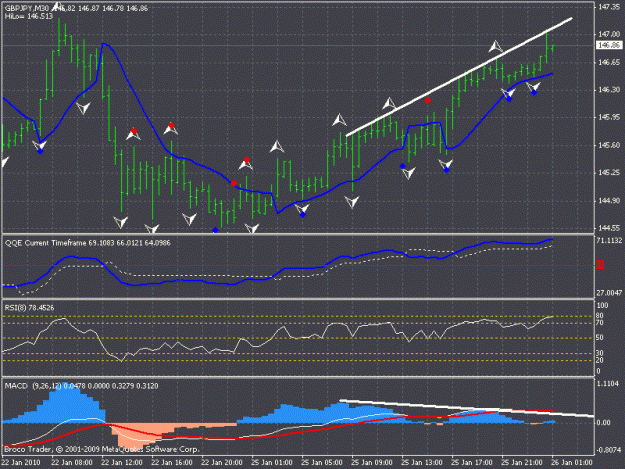Select the white rising trendline on price chart
The width and height of the screenshot is (625, 469).
click(x=458, y=77)
